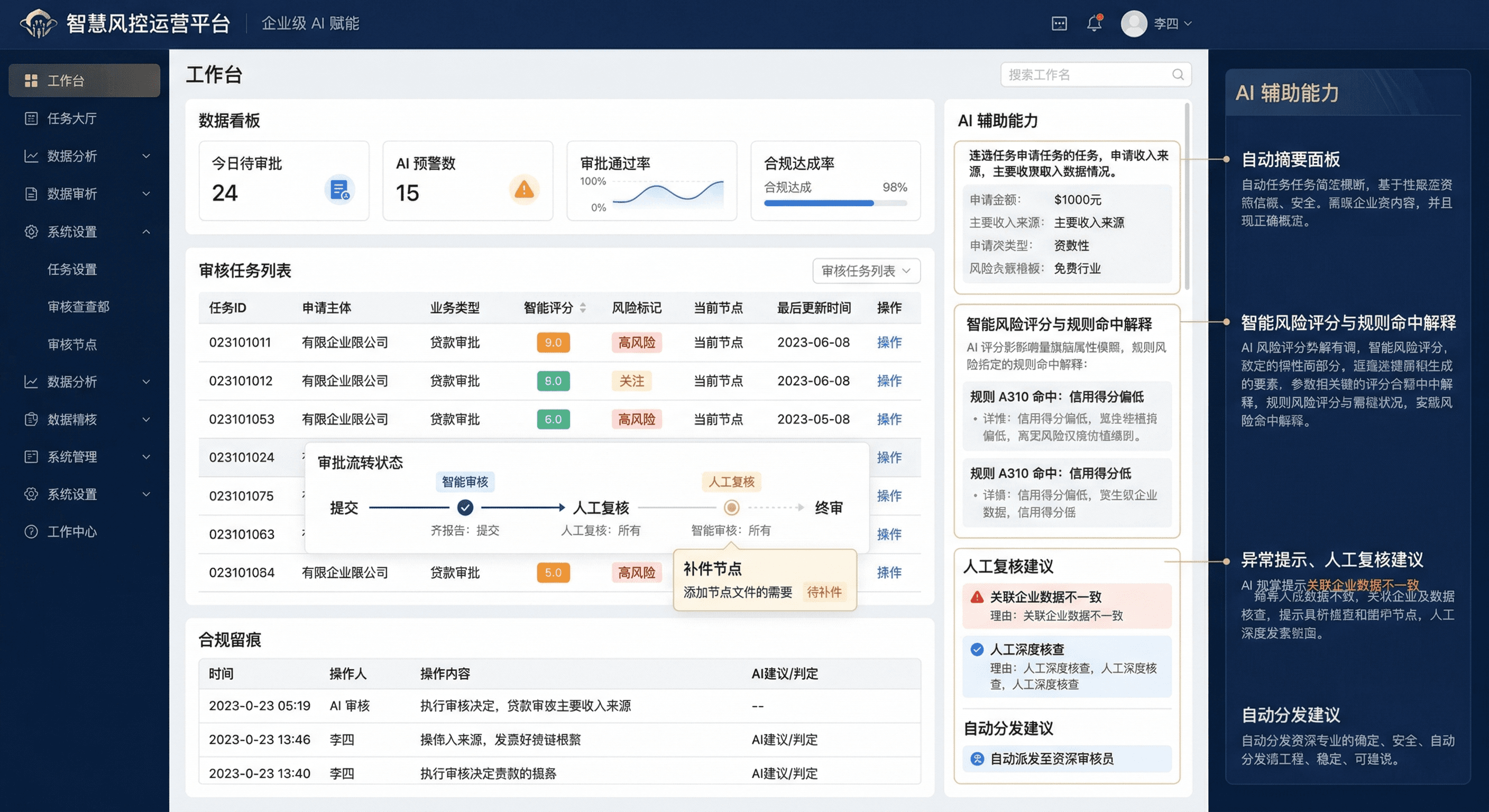This screenshot has height=812, width=1489.
Task: Click the 任务大厅 sidebar icon
Action: pyautogui.click(x=31, y=118)
